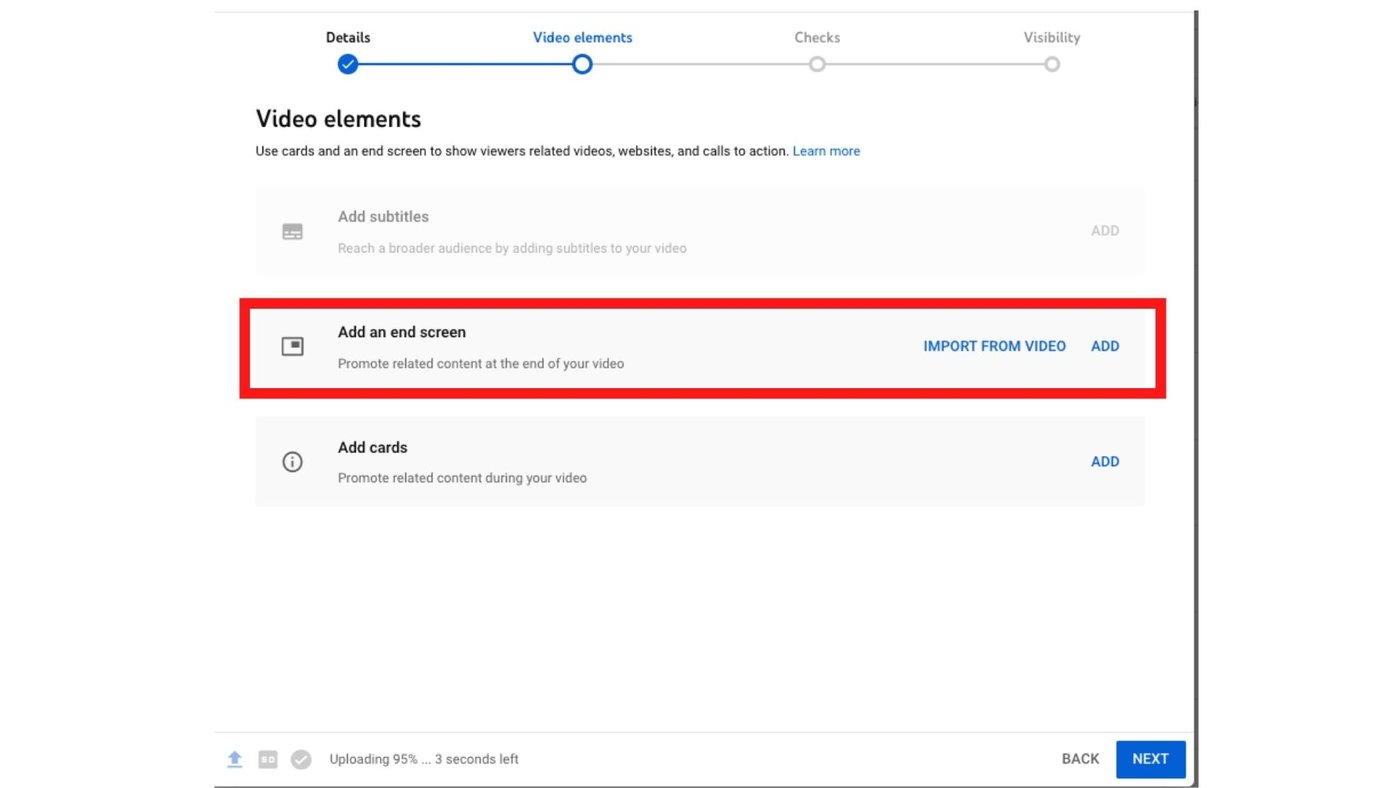Click the info icon beside Add cards
Screen dimensions: 1400x788
tap(292, 462)
